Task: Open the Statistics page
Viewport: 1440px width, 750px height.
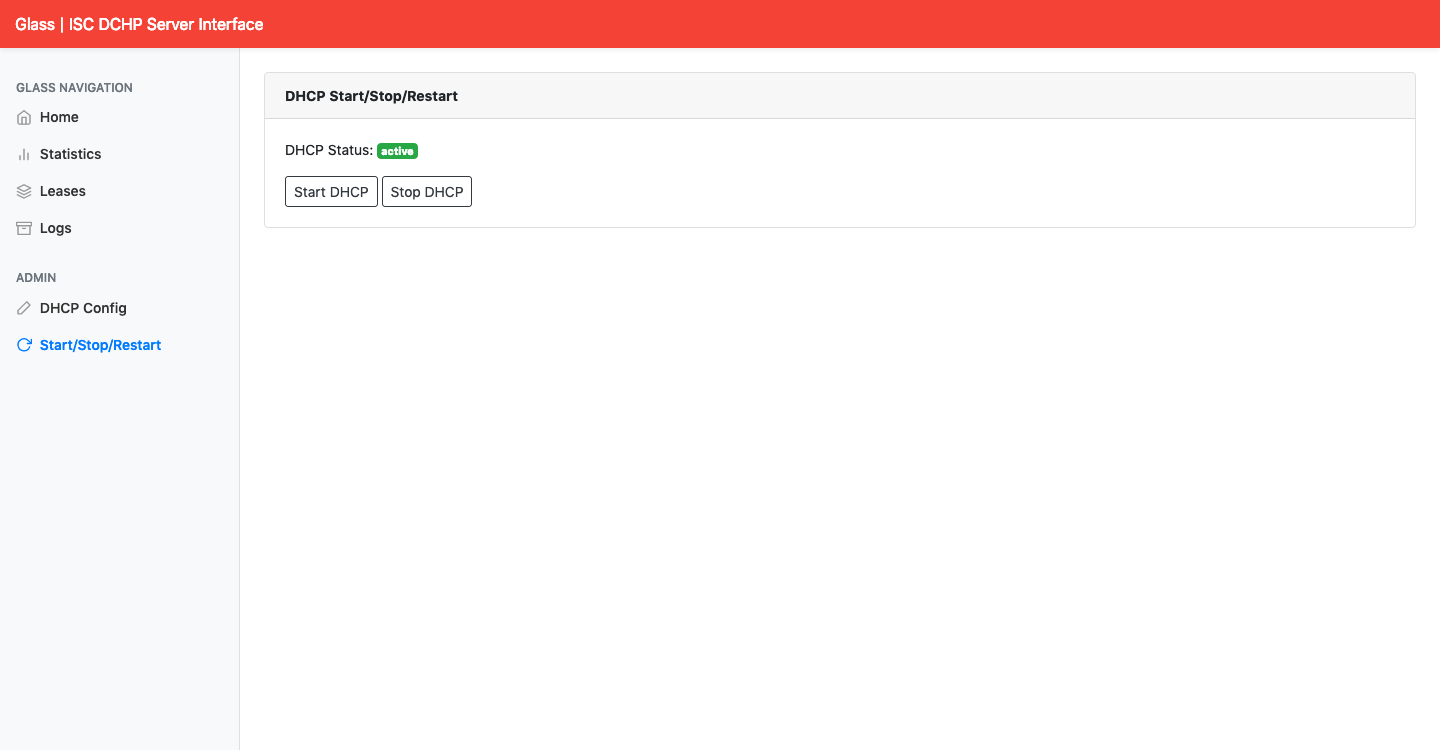Action: 70,154
